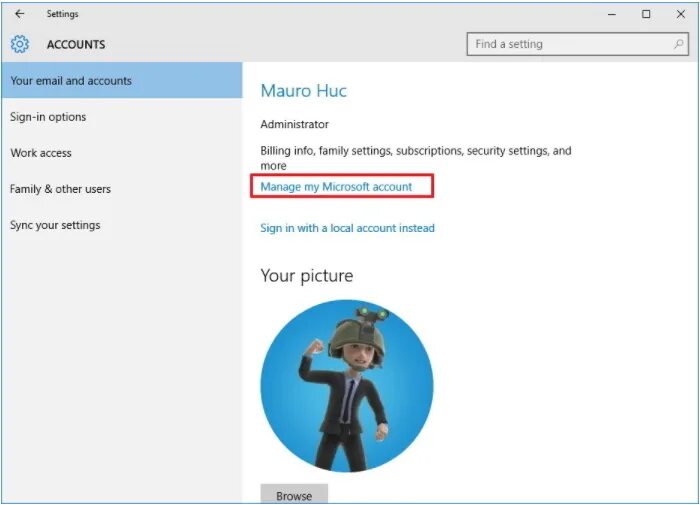
Task: Click the ACCOUNTS header title
Action: pos(76,45)
